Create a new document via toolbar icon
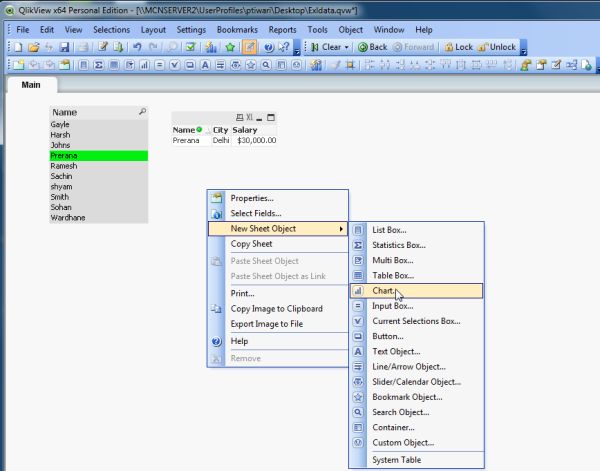Viewport: 600px width, 471px height. coord(18,47)
